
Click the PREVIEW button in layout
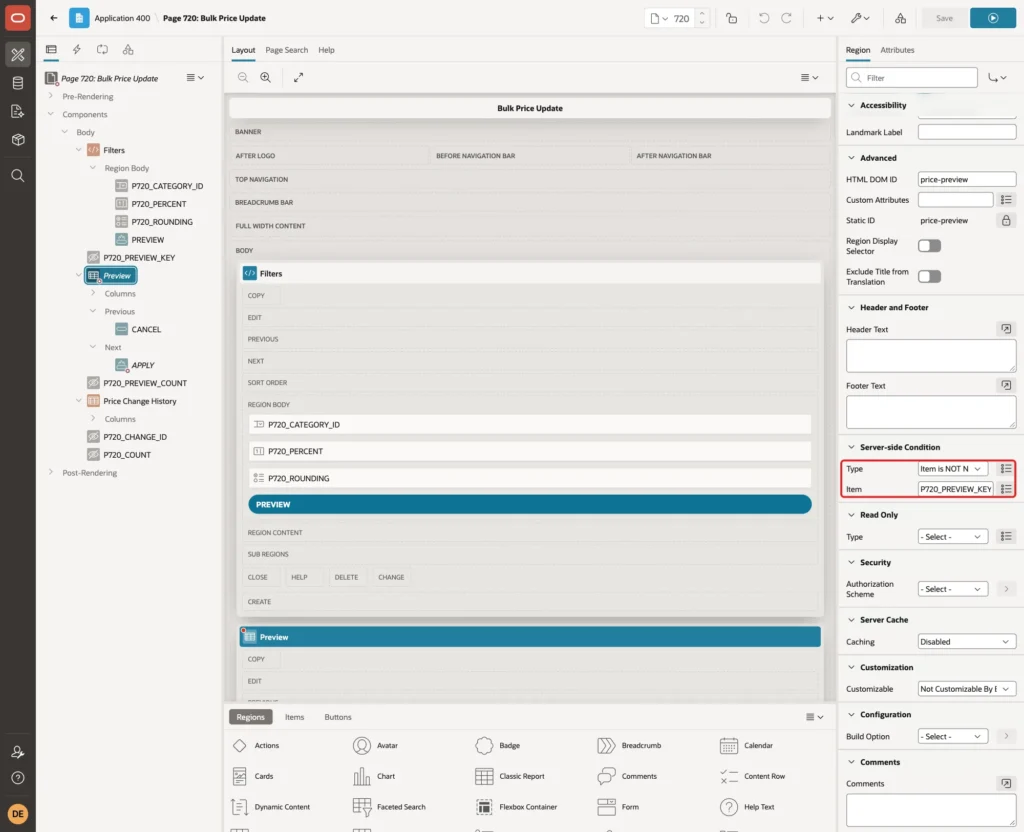(x=530, y=504)
